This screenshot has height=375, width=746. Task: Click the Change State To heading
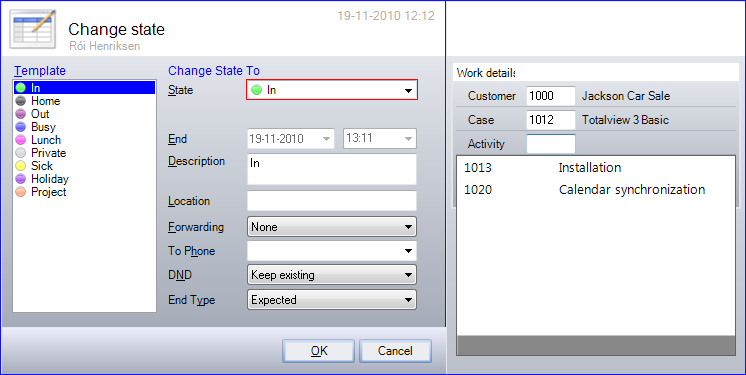tap(214, 70)
